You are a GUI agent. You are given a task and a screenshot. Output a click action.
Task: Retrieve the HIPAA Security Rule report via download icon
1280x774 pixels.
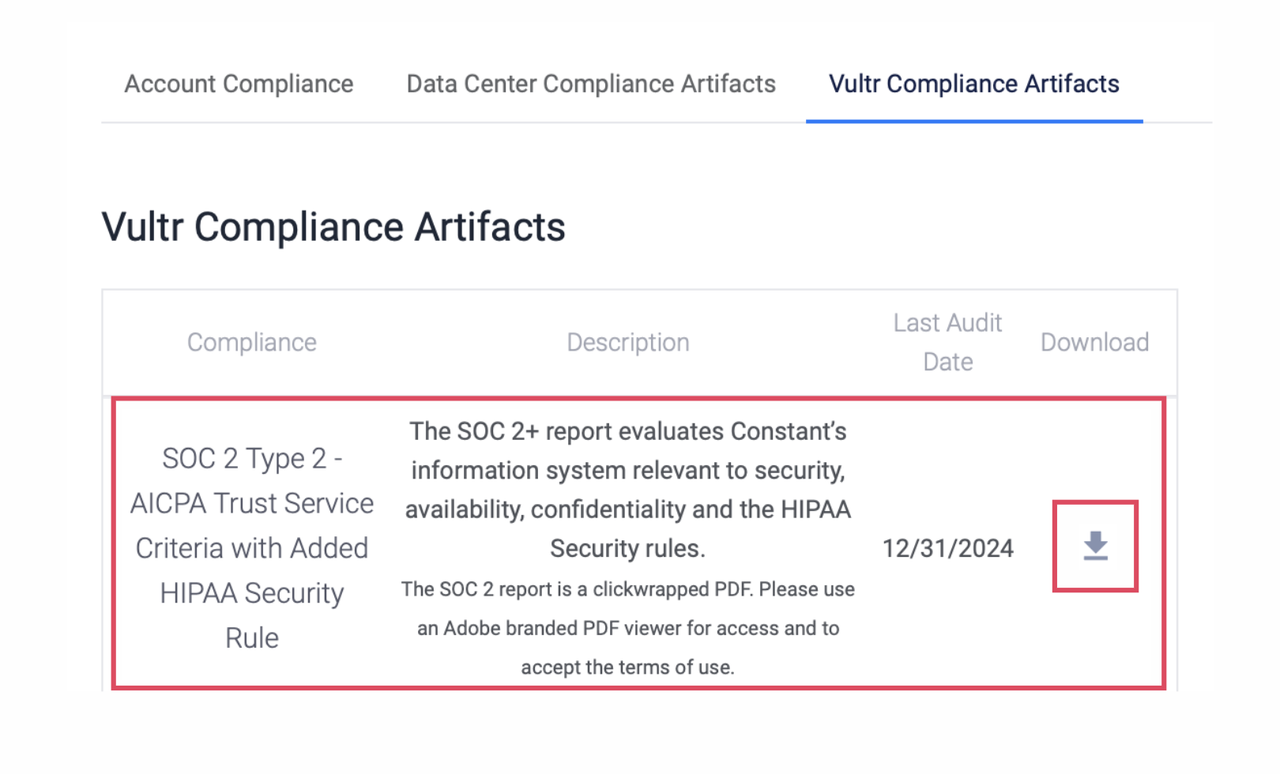1095,545
